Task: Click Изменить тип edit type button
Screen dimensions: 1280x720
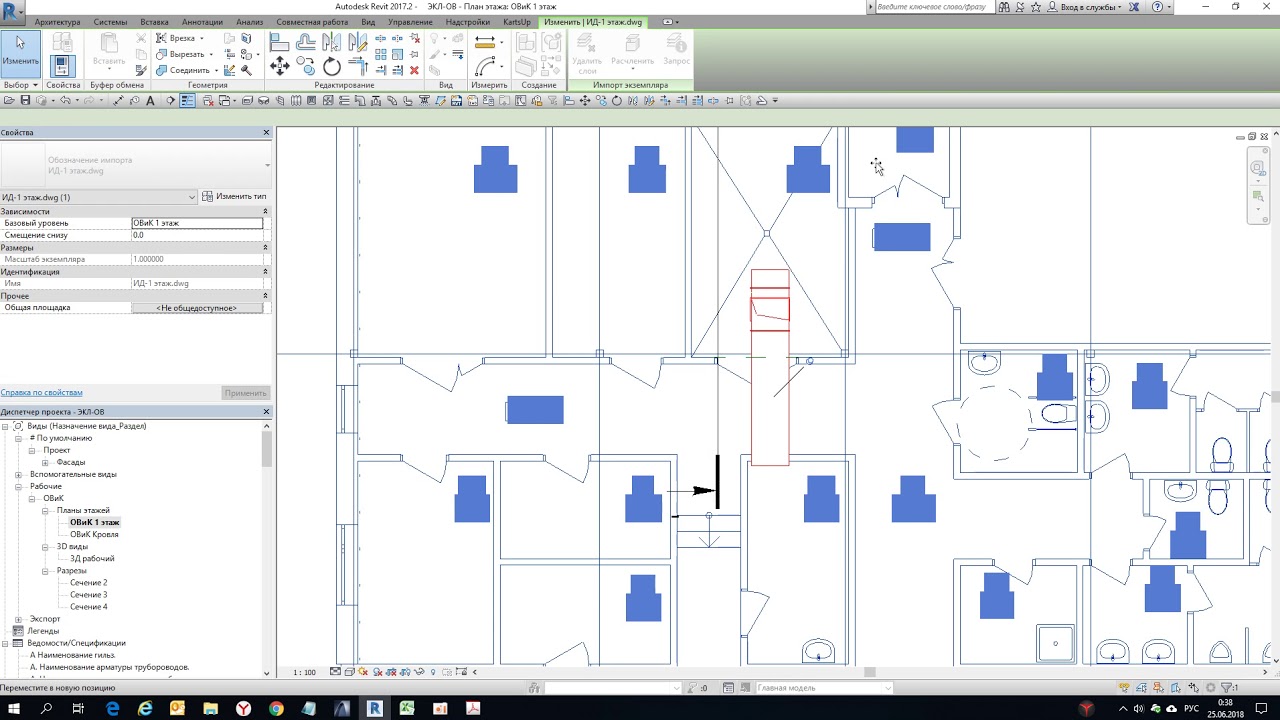Action: [235, 197]
